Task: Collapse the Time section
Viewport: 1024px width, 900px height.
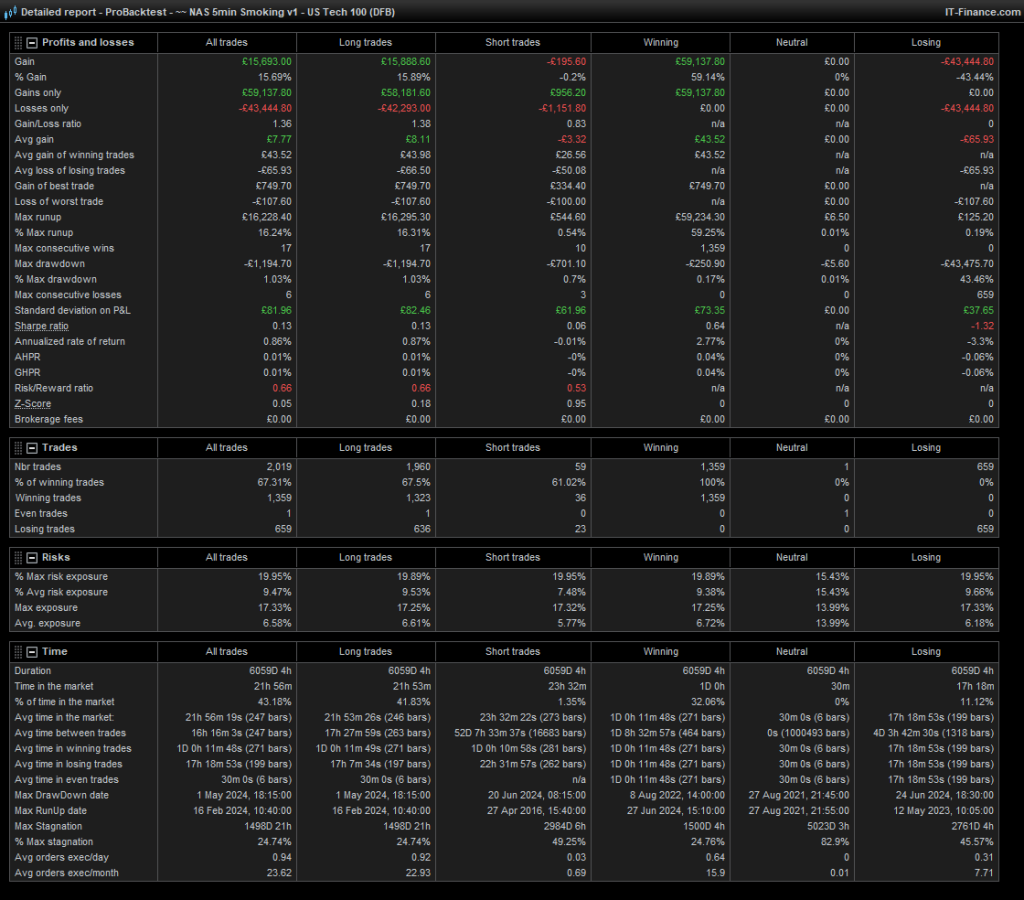Action: pos(33,651)
